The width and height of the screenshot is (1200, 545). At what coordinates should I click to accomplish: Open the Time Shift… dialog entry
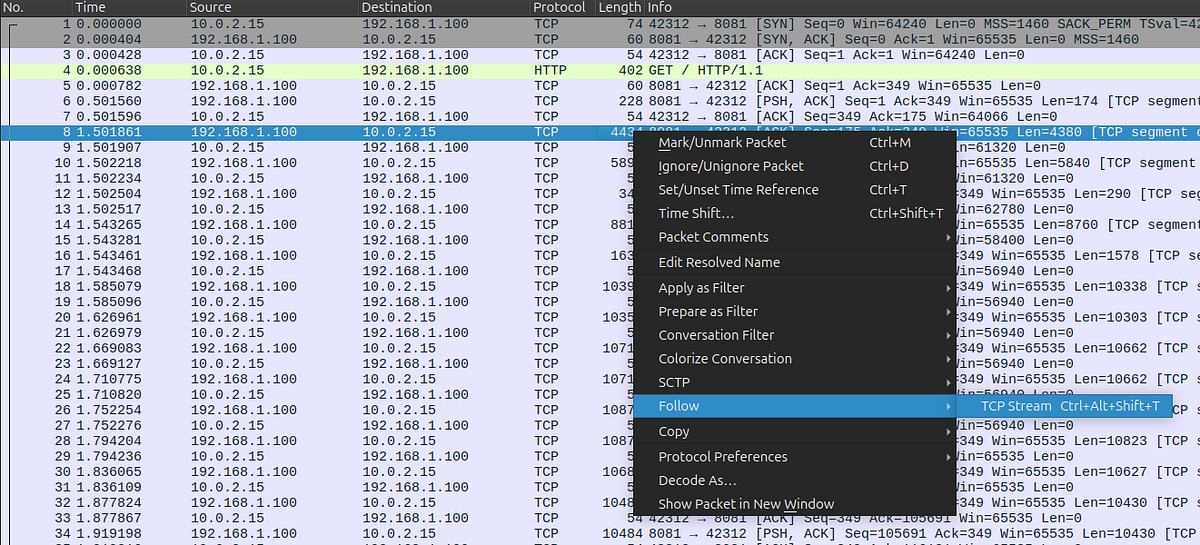(x=795, y=214)
